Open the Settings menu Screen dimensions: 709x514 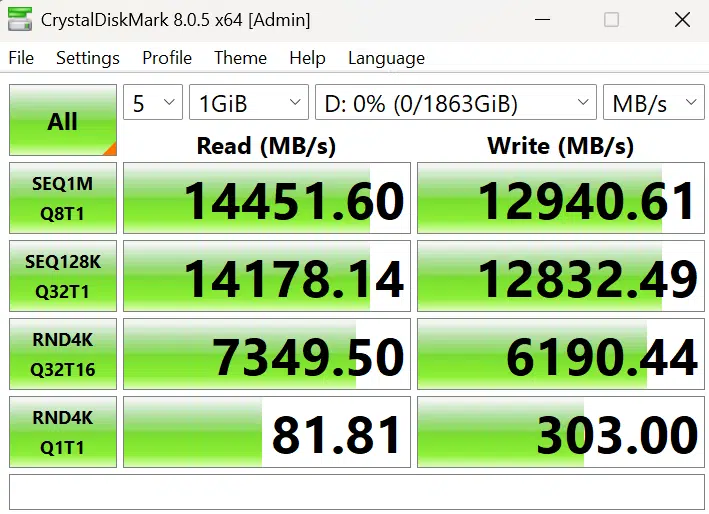pyautogui.click(x=88, y=58)
